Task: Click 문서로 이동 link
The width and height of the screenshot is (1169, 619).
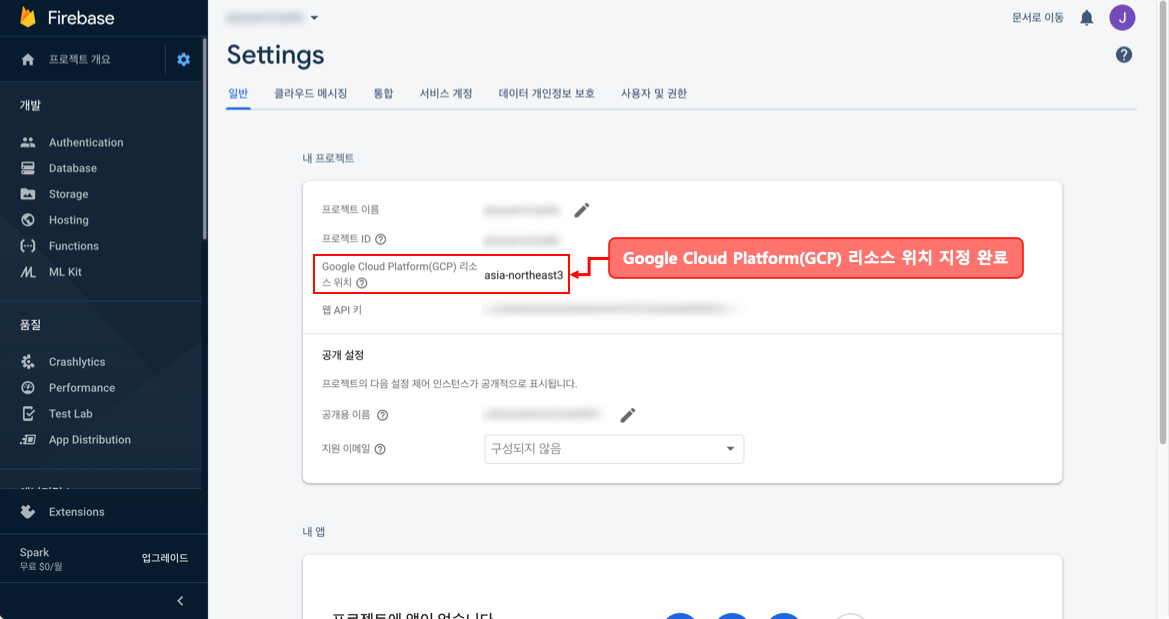Action: (x=1037, y=18)
